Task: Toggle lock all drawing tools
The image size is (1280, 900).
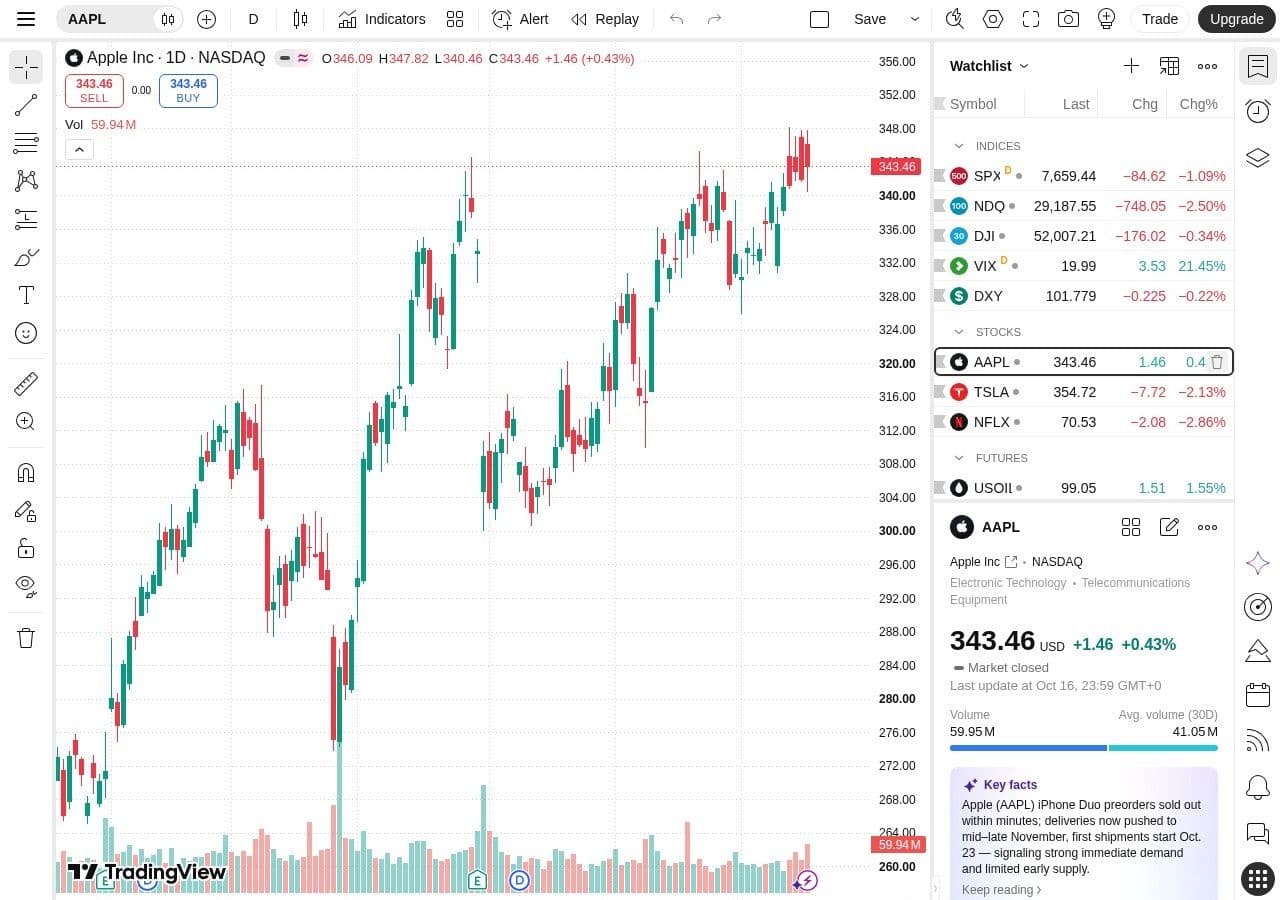Action: coord(26,548)
